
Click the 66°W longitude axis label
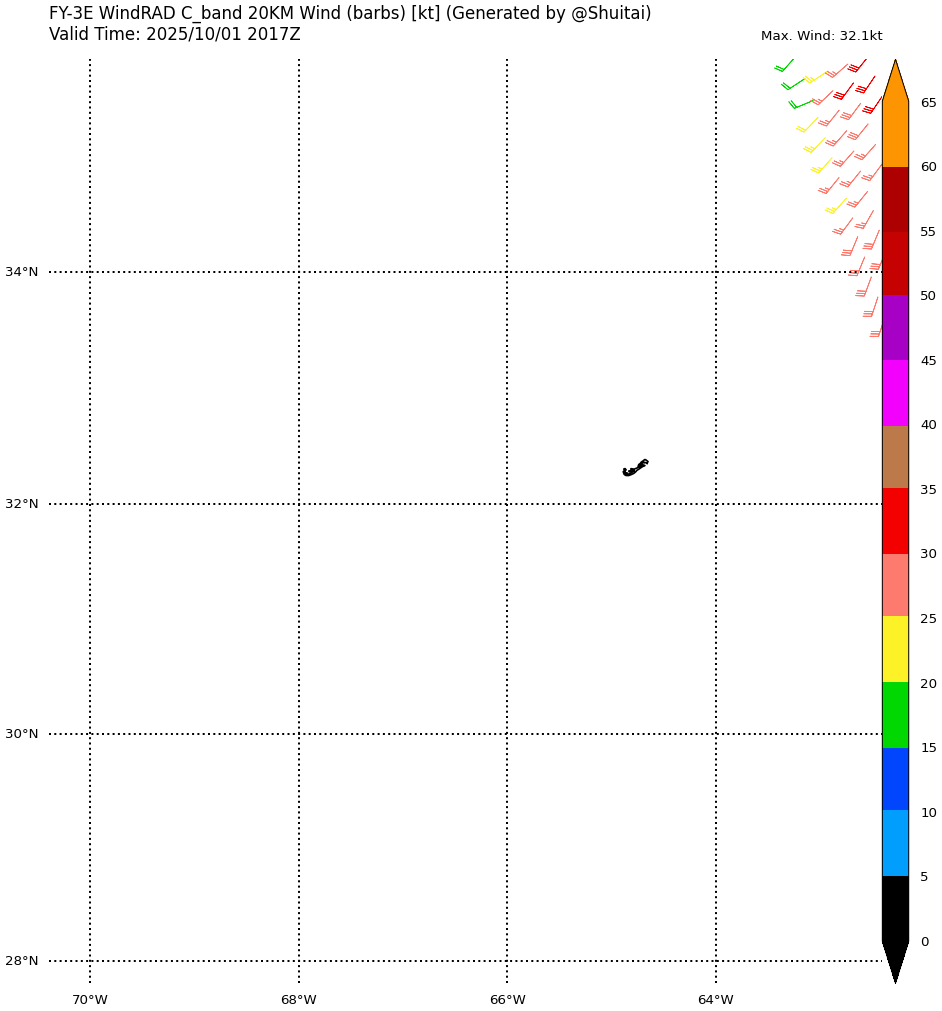[x=507, y=1000]
